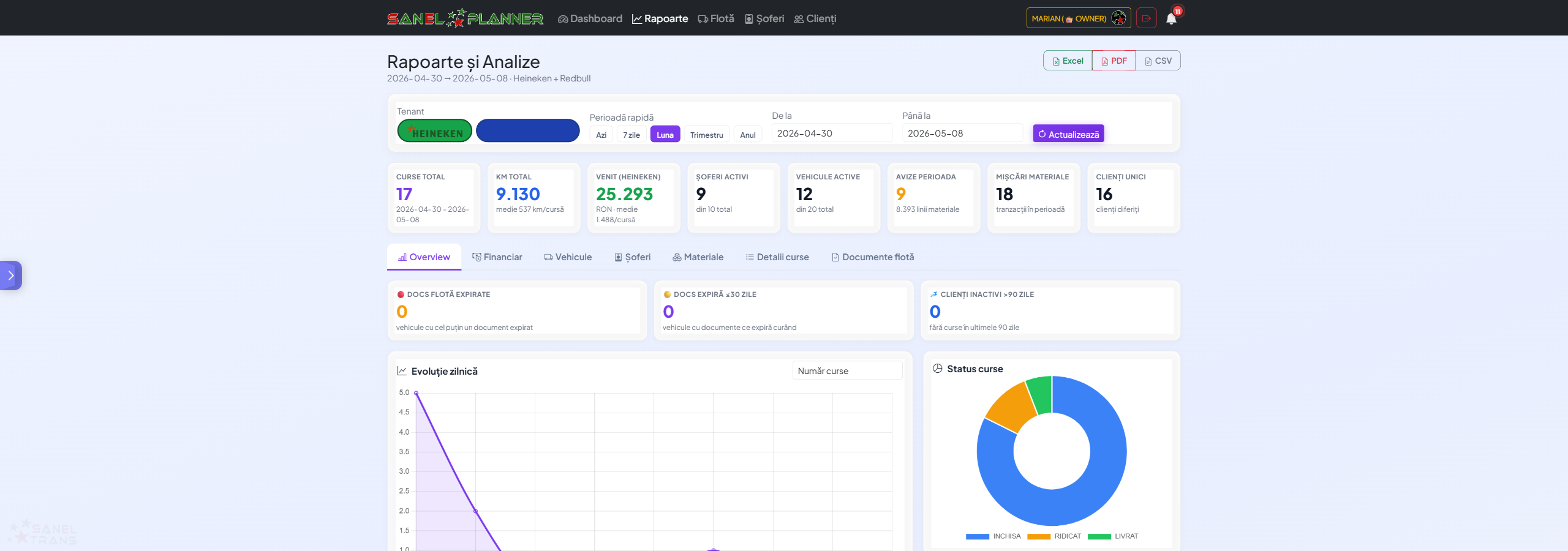Viewport: 1568px width, 551px height.
Task: Click the text 'medie 537 km/cursă'
Action: tap(530, 209)
